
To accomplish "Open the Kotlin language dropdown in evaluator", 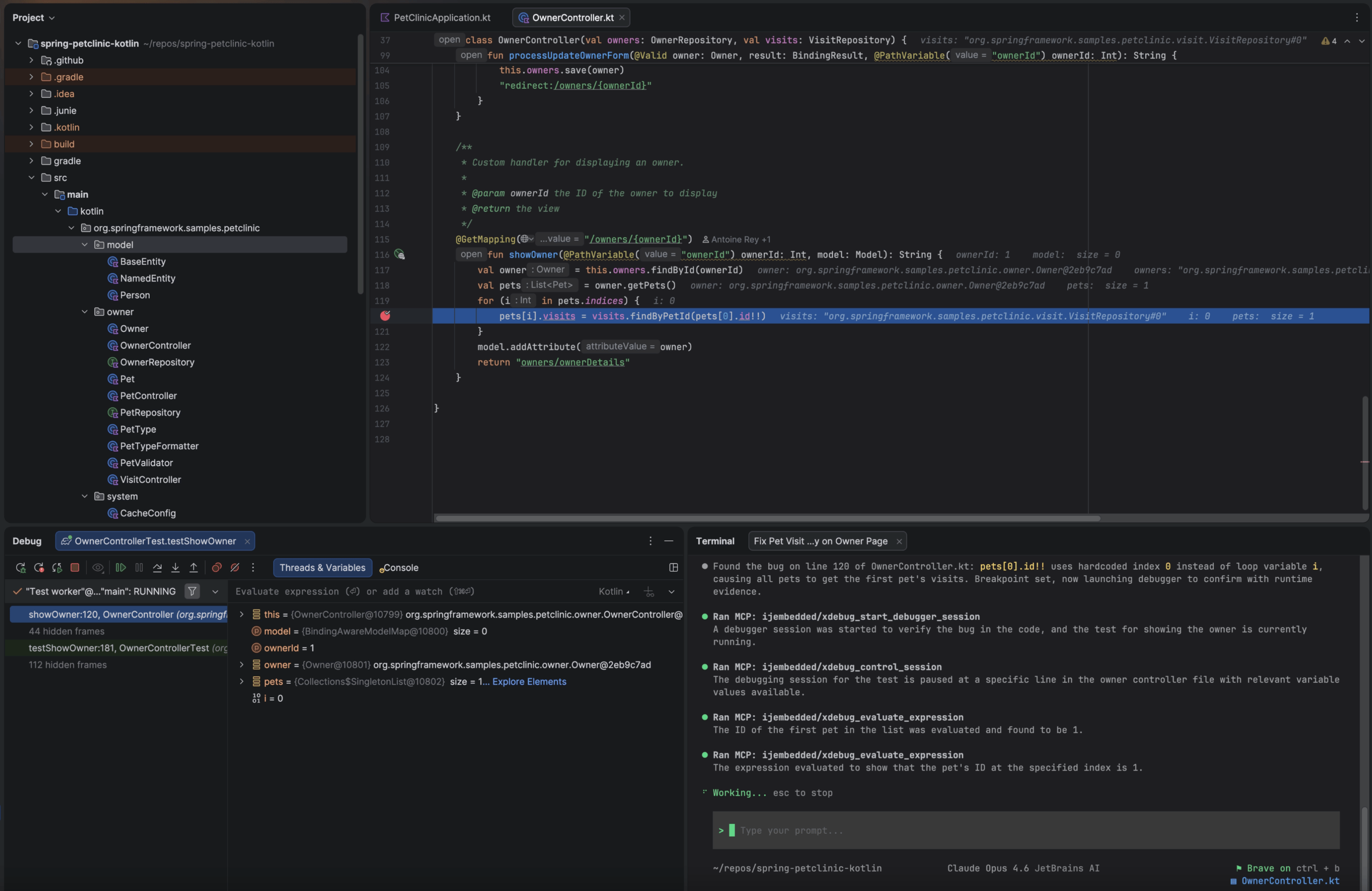I will (614, 592).
